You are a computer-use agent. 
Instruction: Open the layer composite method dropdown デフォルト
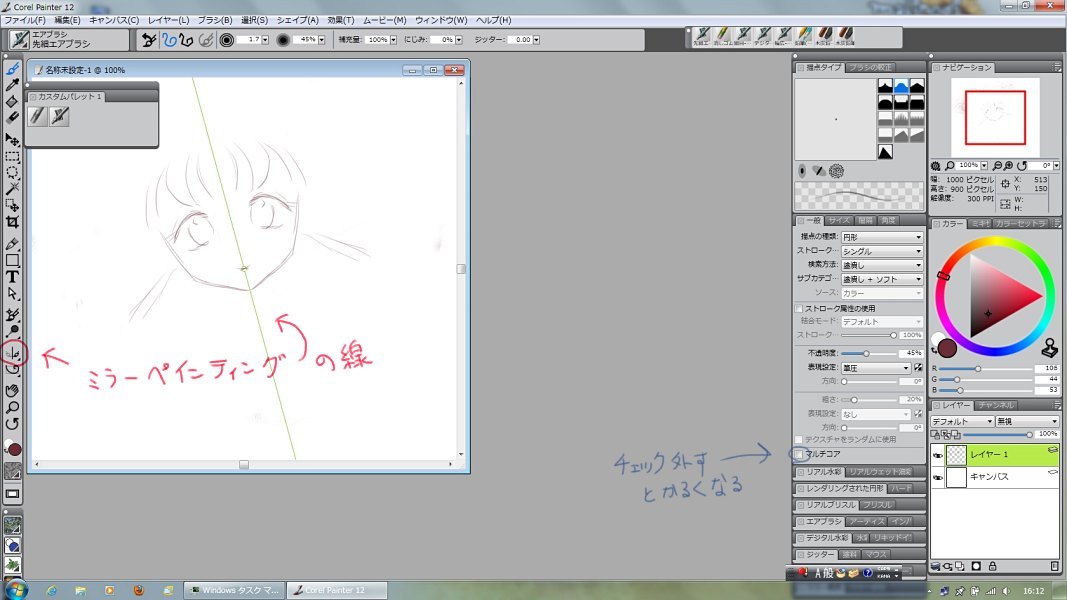pyautogui.click(x=961, y=421)
